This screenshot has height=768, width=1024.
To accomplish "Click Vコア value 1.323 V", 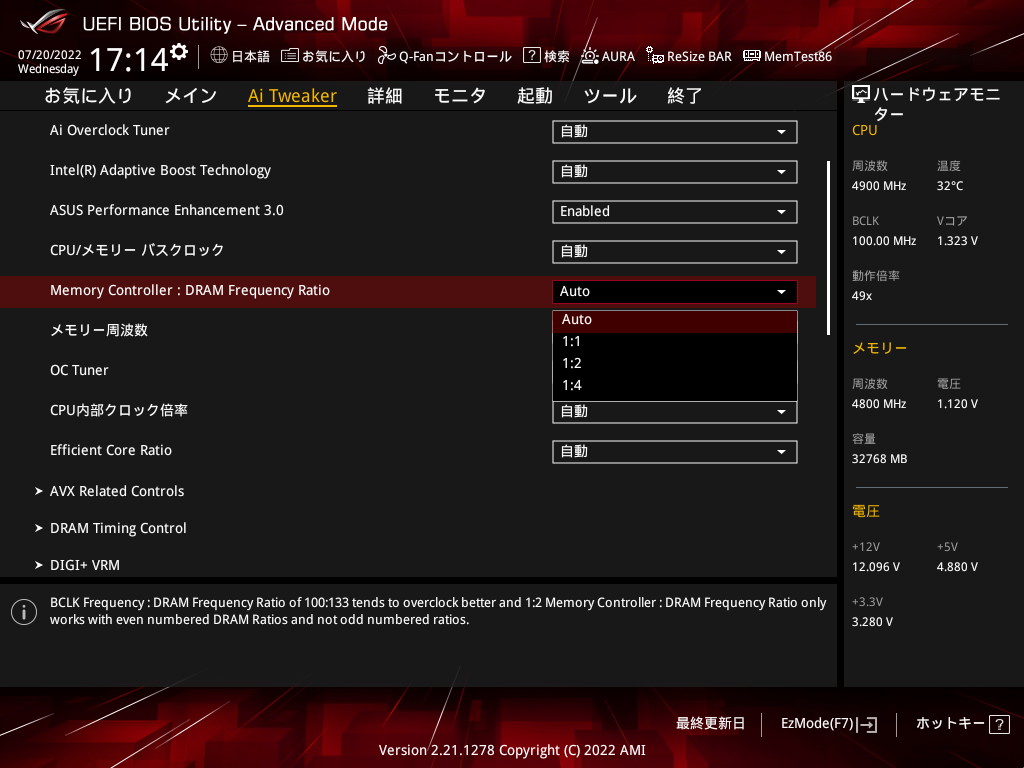I will coord(957,241).
